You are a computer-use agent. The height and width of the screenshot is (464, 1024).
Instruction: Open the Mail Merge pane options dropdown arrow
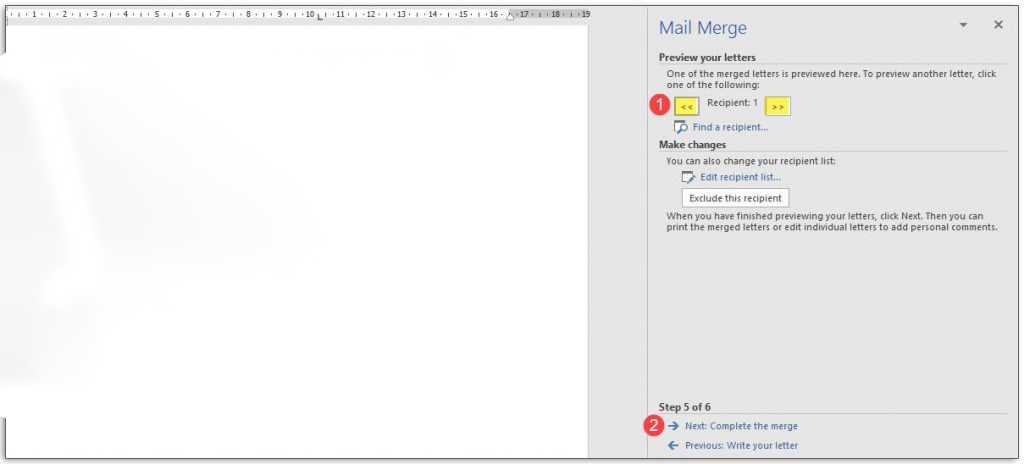pyautogui.click(x=963, y=25)
